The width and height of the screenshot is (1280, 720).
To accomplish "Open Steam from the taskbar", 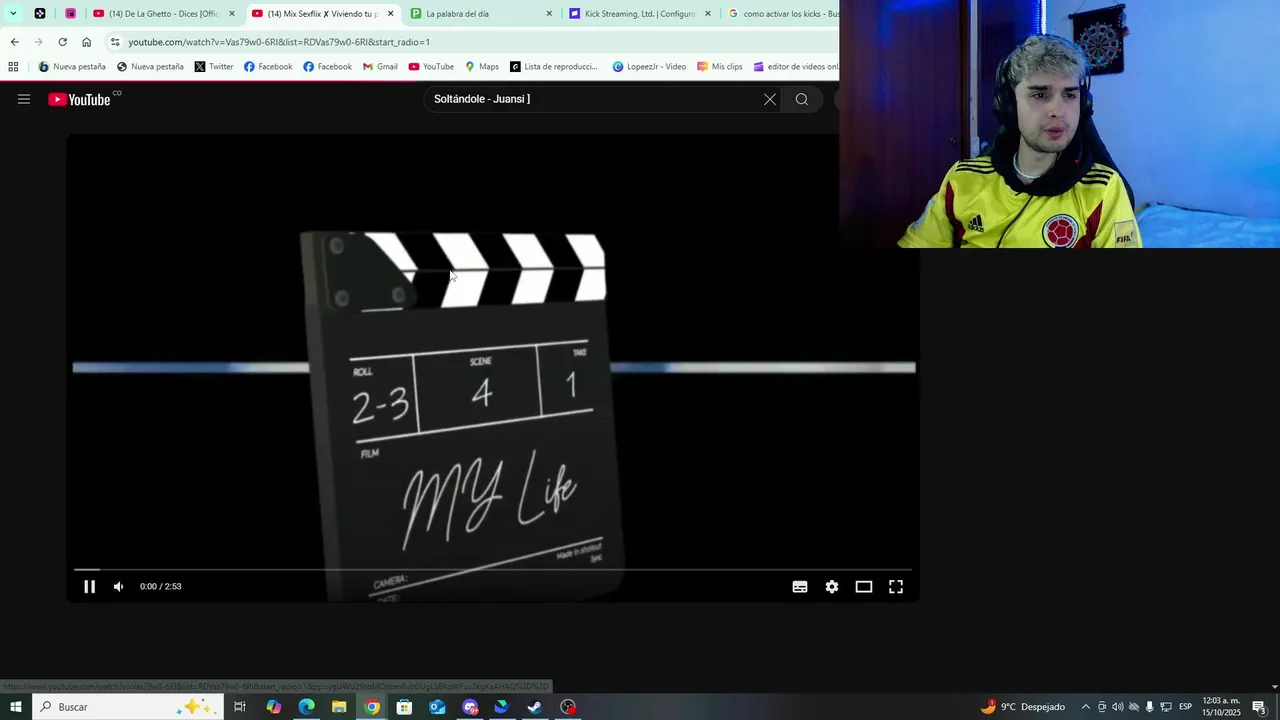I will click(535, 707).
